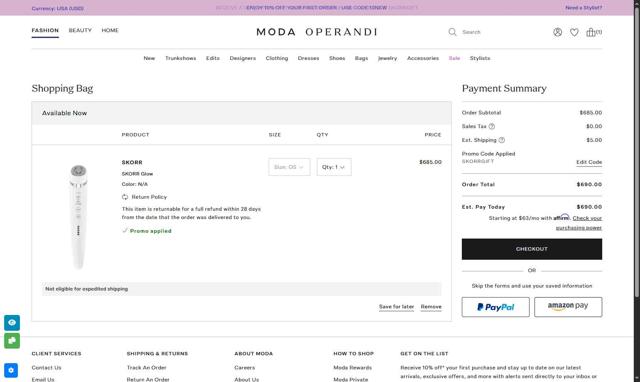Switch to the Home tab
The height and width of the screenshot is (382, 640).
click(110, 31)
